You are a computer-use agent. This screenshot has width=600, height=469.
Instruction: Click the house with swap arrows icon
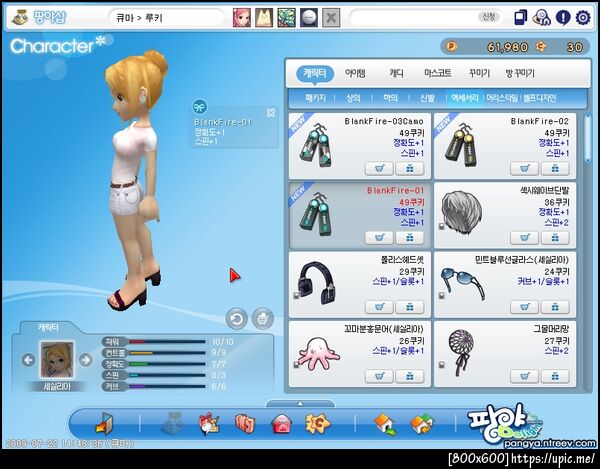(422, 424)
